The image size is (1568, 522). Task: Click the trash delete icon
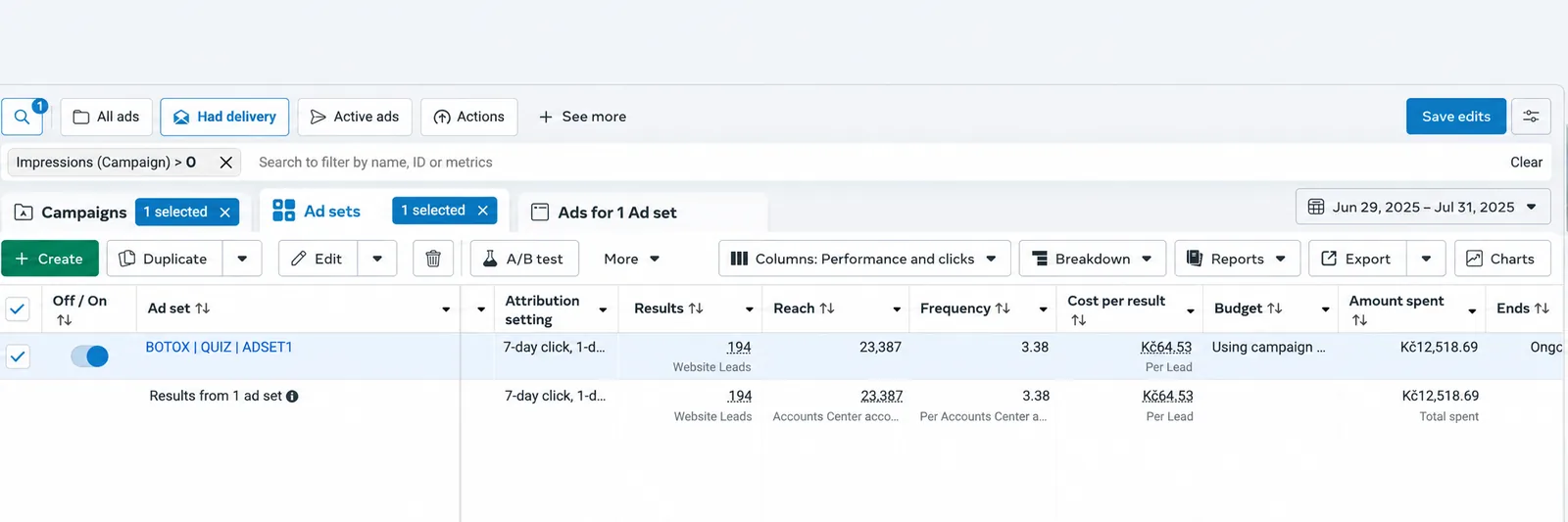pyautogui.click(x=433, y=259)
